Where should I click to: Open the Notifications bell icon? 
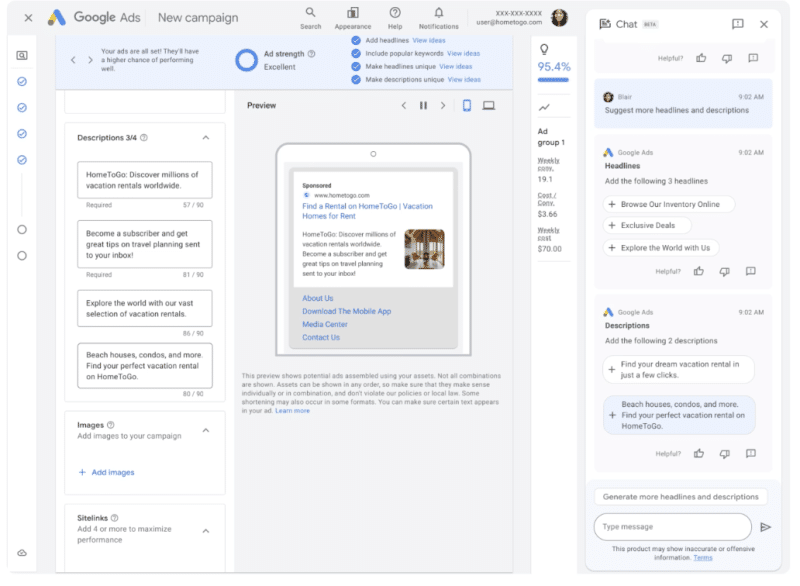(x=439, y=12)
